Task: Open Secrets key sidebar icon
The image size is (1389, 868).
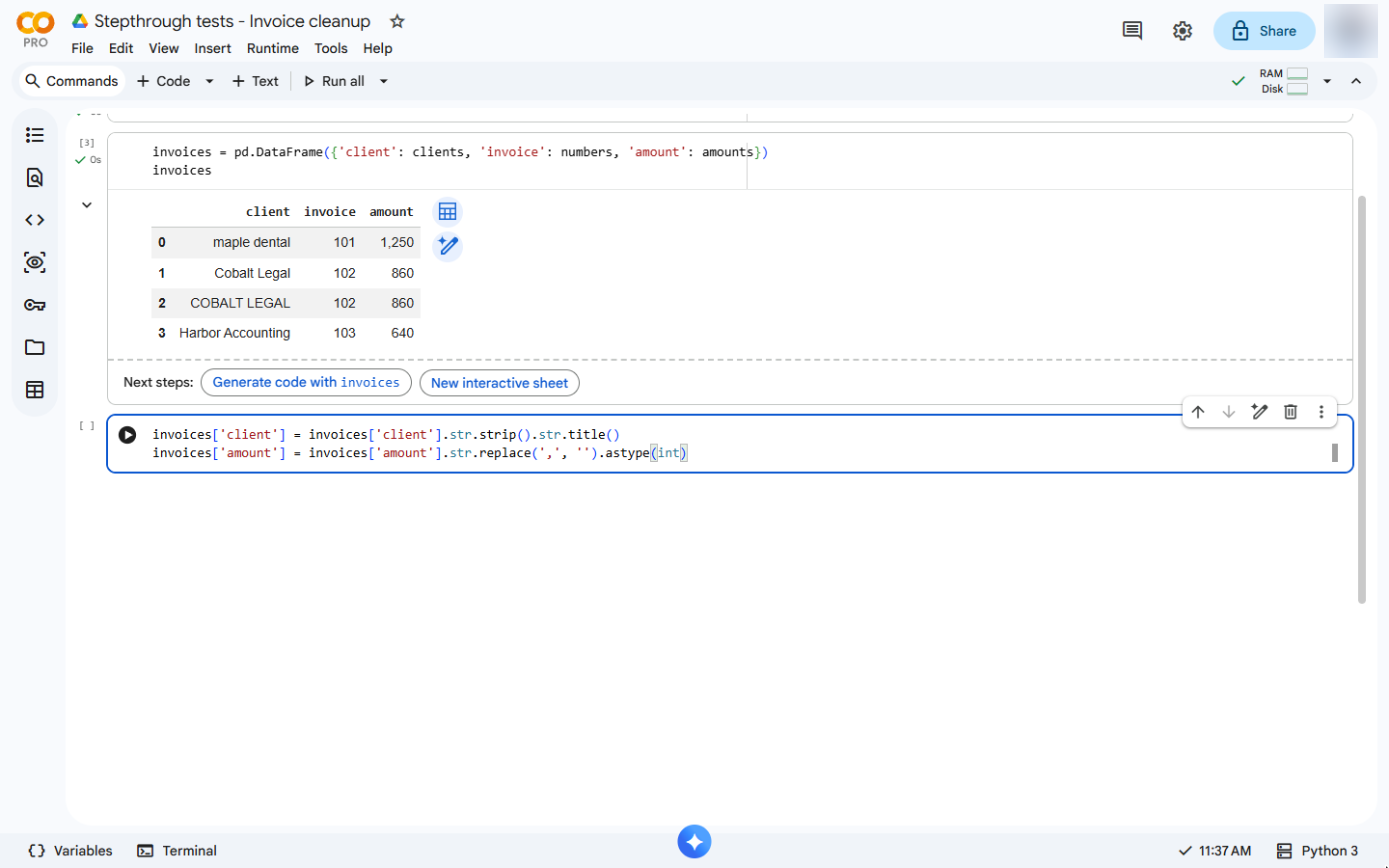Action: coord(35,305)
